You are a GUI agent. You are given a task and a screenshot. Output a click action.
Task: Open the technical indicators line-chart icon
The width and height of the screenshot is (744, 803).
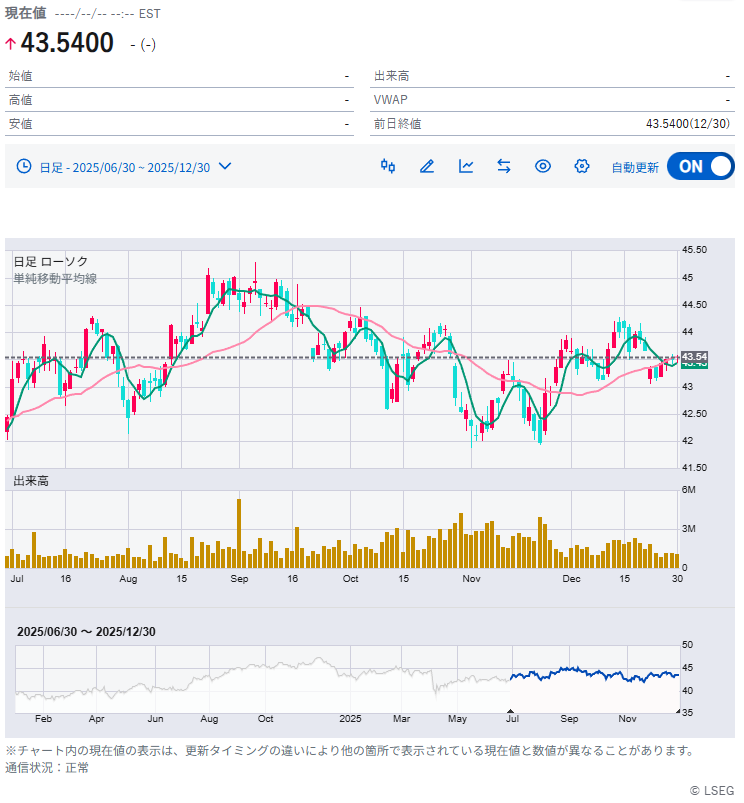466,166
